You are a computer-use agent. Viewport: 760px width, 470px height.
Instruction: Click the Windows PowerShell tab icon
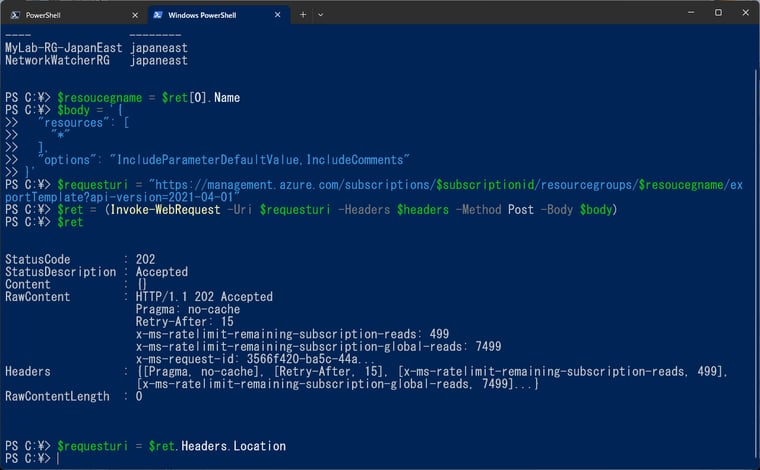(158, 15)
